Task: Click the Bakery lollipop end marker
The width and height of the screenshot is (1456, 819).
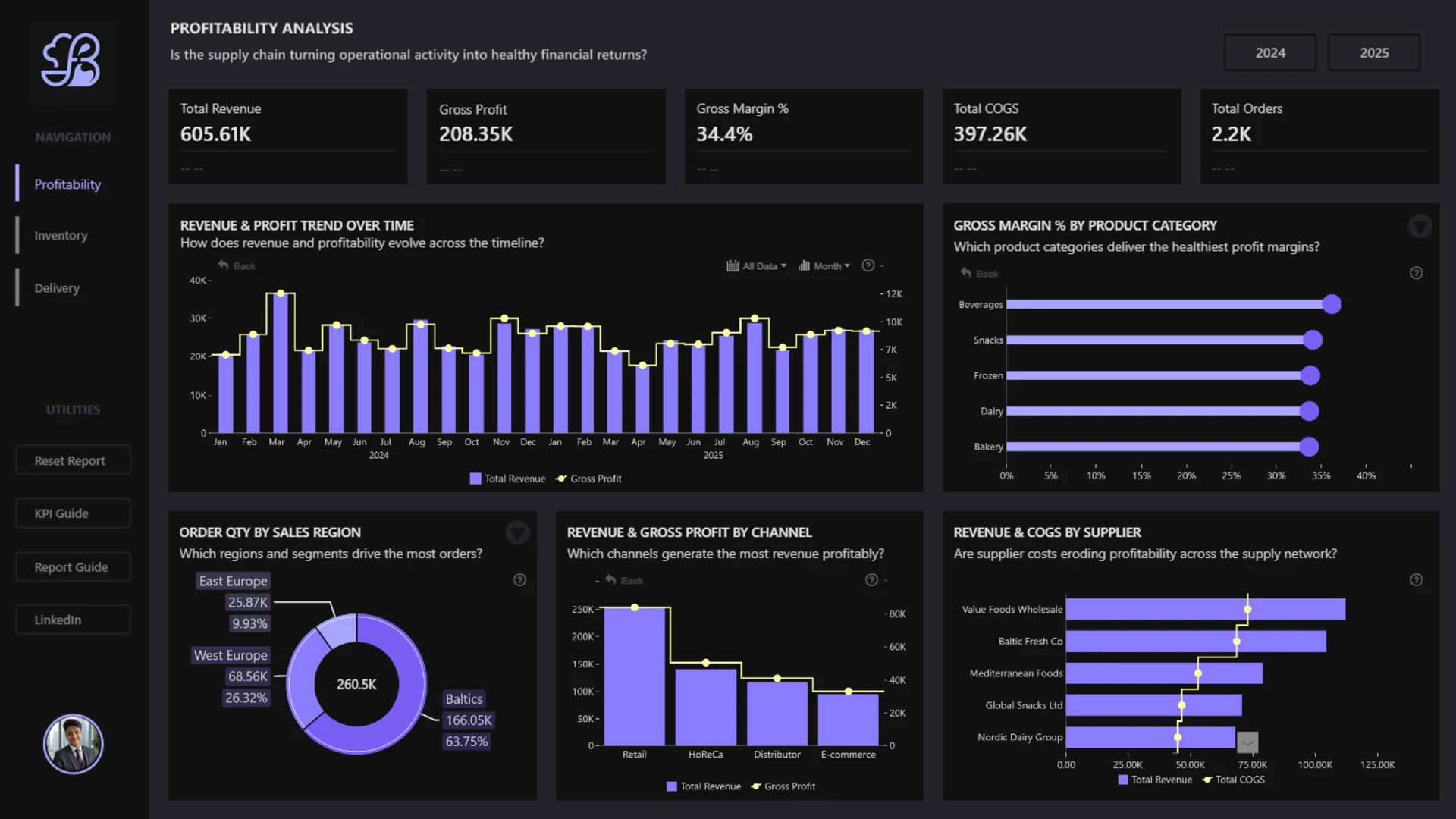Action: 1308,447
